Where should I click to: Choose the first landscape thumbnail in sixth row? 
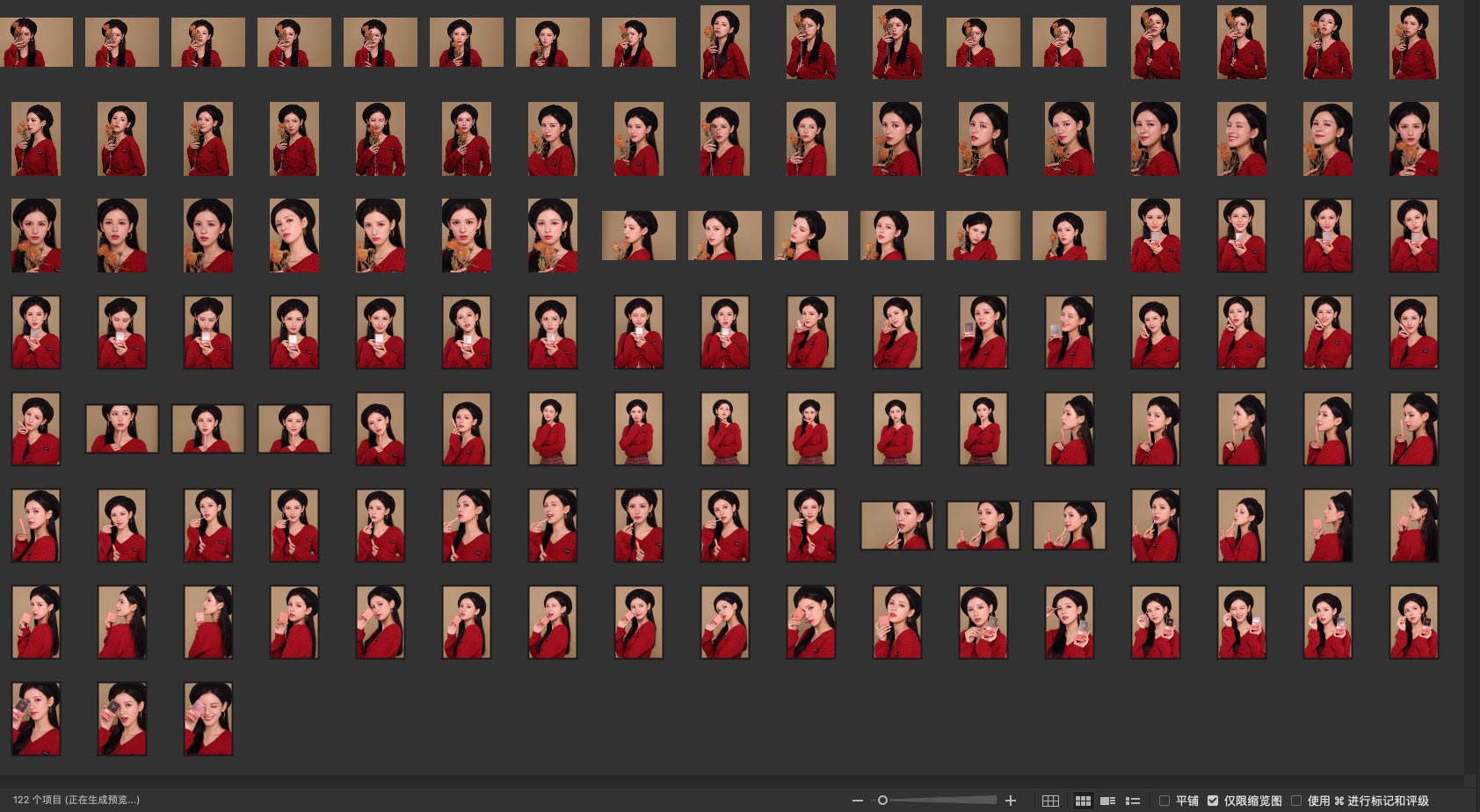click(x=896, y=526)
